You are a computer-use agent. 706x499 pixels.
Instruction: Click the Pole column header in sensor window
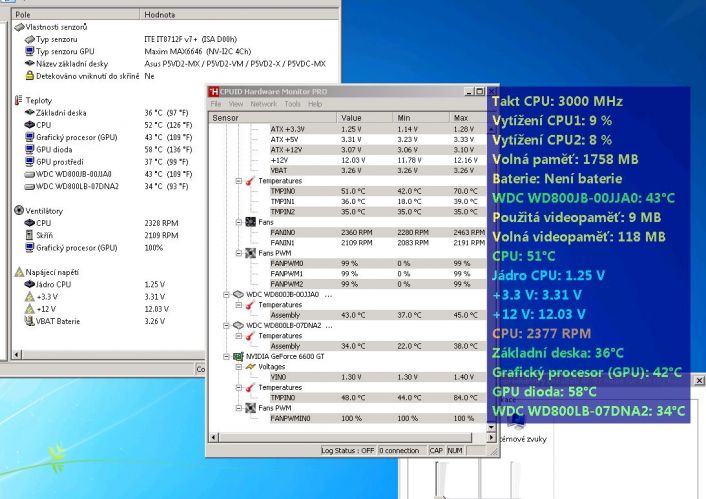76,14
